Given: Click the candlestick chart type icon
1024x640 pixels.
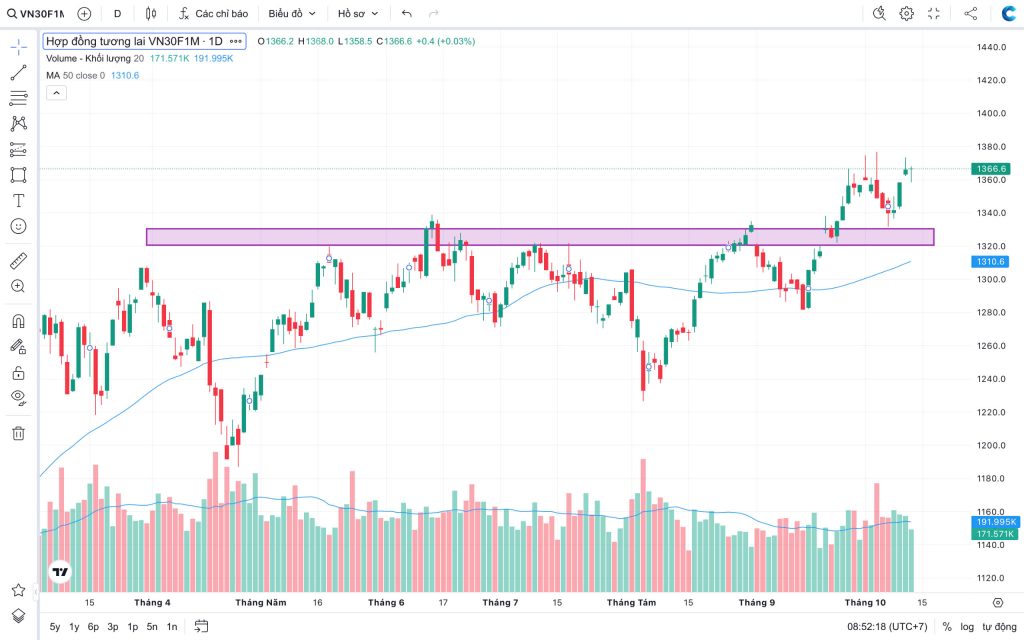Looking at the screenshot, I should click(x=151, y=14).
